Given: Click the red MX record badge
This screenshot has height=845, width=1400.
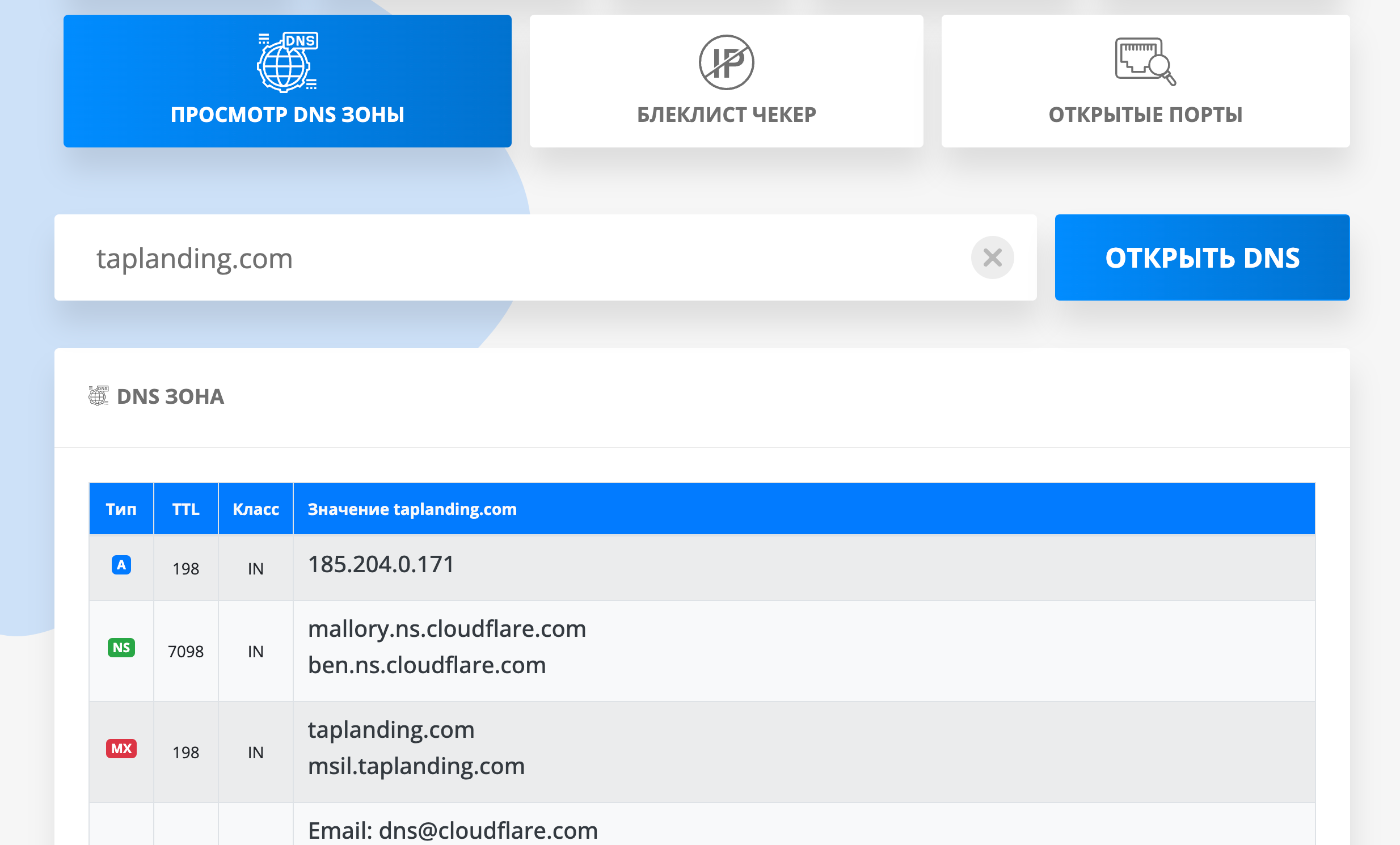Looking at the screenshot, I should pyautogui.click(x=121, y=749).
